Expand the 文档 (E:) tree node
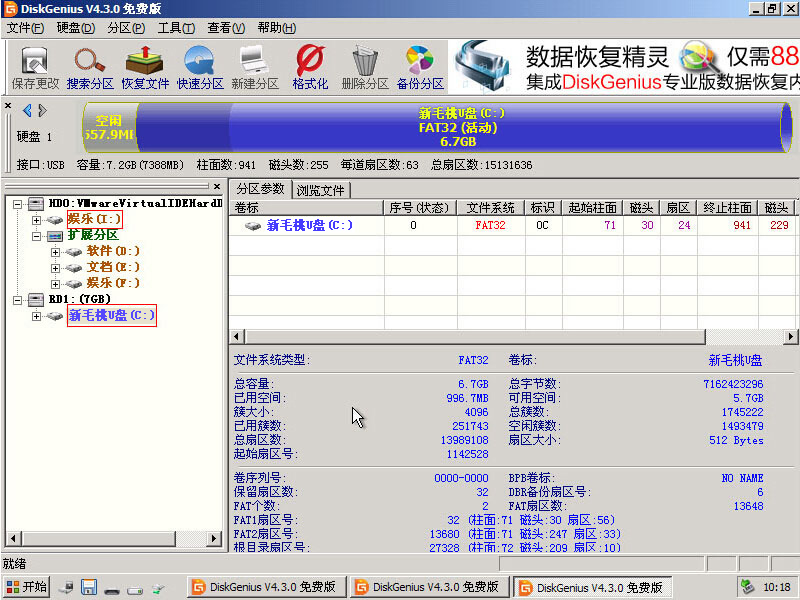 55,268
